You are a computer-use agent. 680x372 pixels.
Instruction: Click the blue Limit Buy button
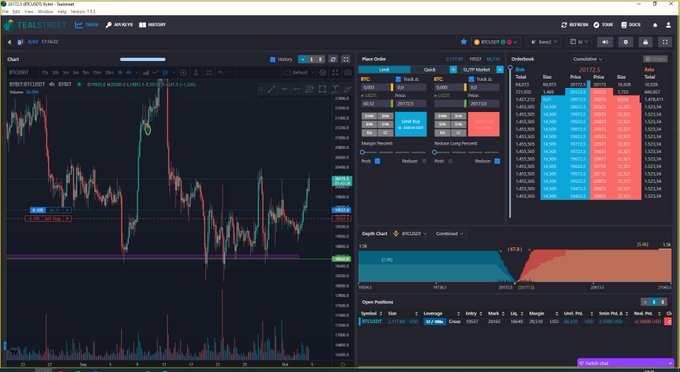(411, 124)
